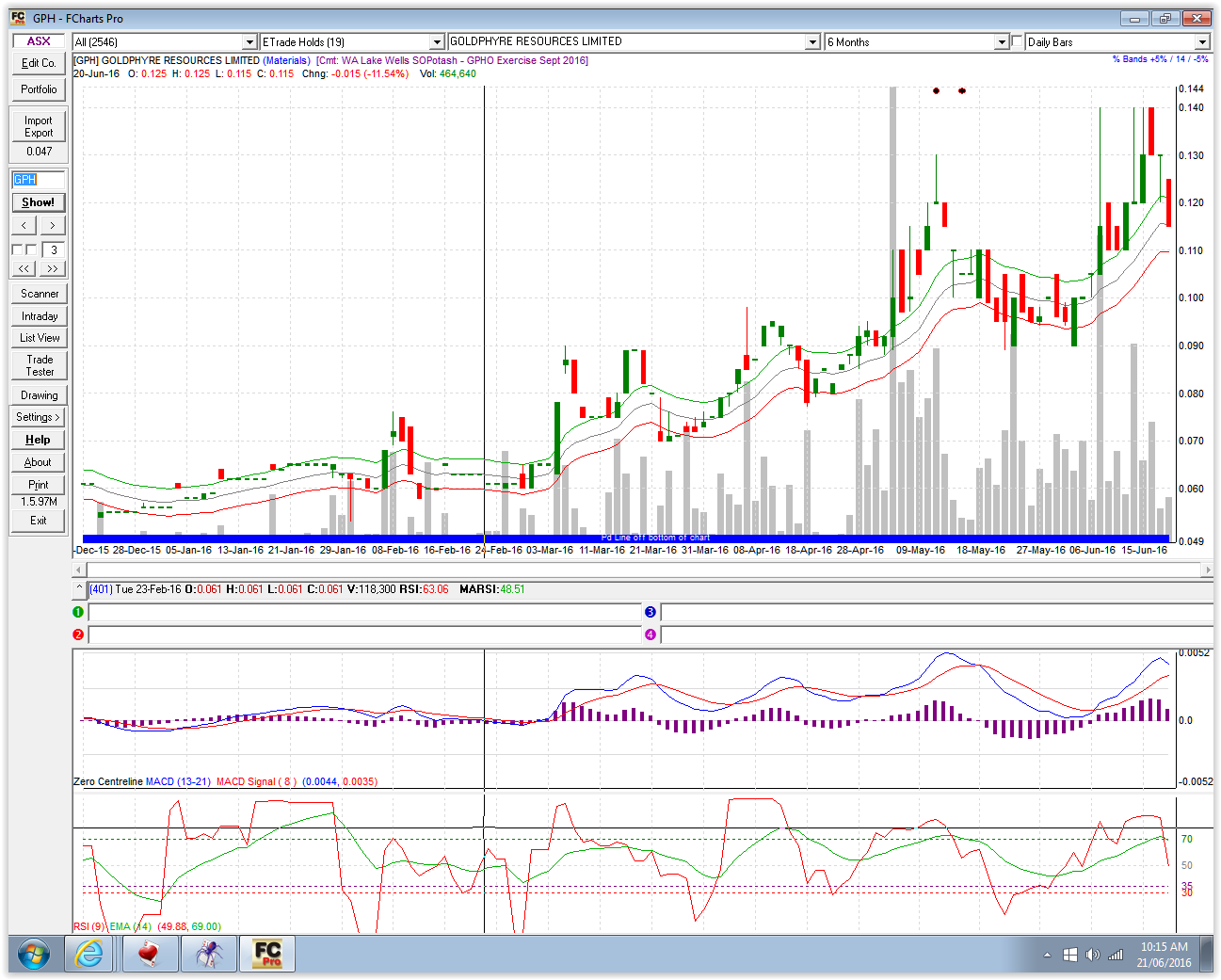Click the ASX exchange button
This screenshot has height=980, width=1221.
[39, 41]
